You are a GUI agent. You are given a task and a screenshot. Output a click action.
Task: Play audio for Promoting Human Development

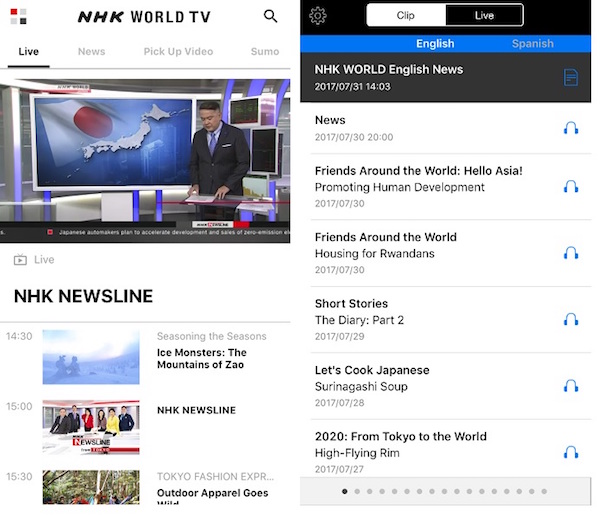pos(571,187)
